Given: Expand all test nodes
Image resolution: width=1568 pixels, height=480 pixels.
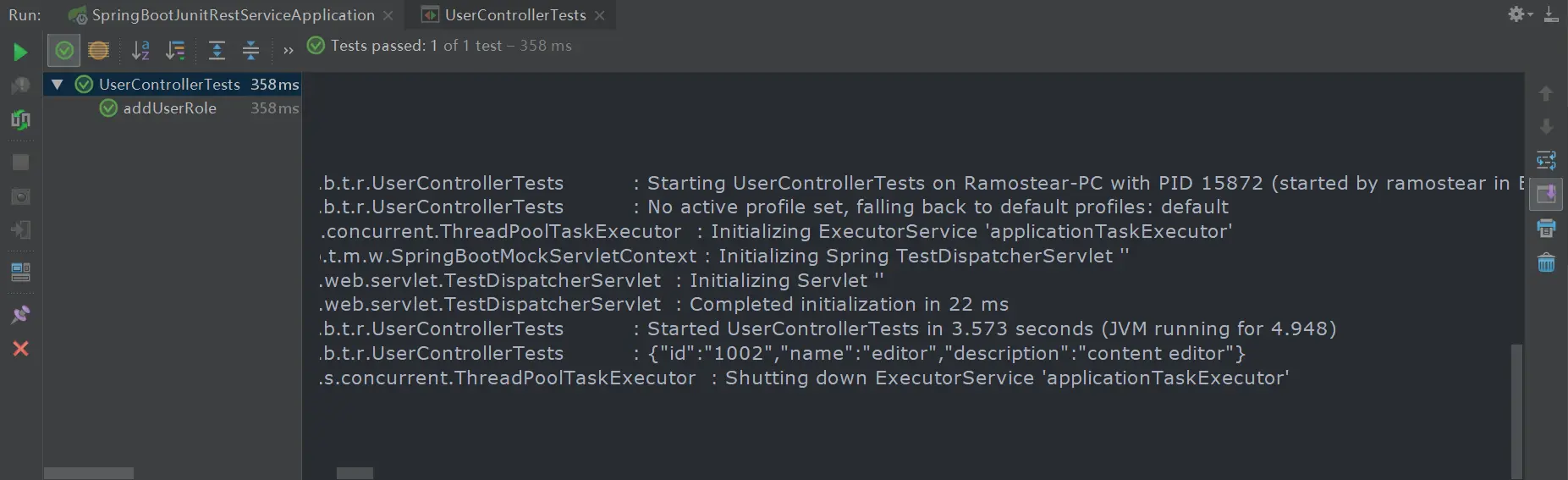Looking at the screenshot, I should click(x=217, y=51).
